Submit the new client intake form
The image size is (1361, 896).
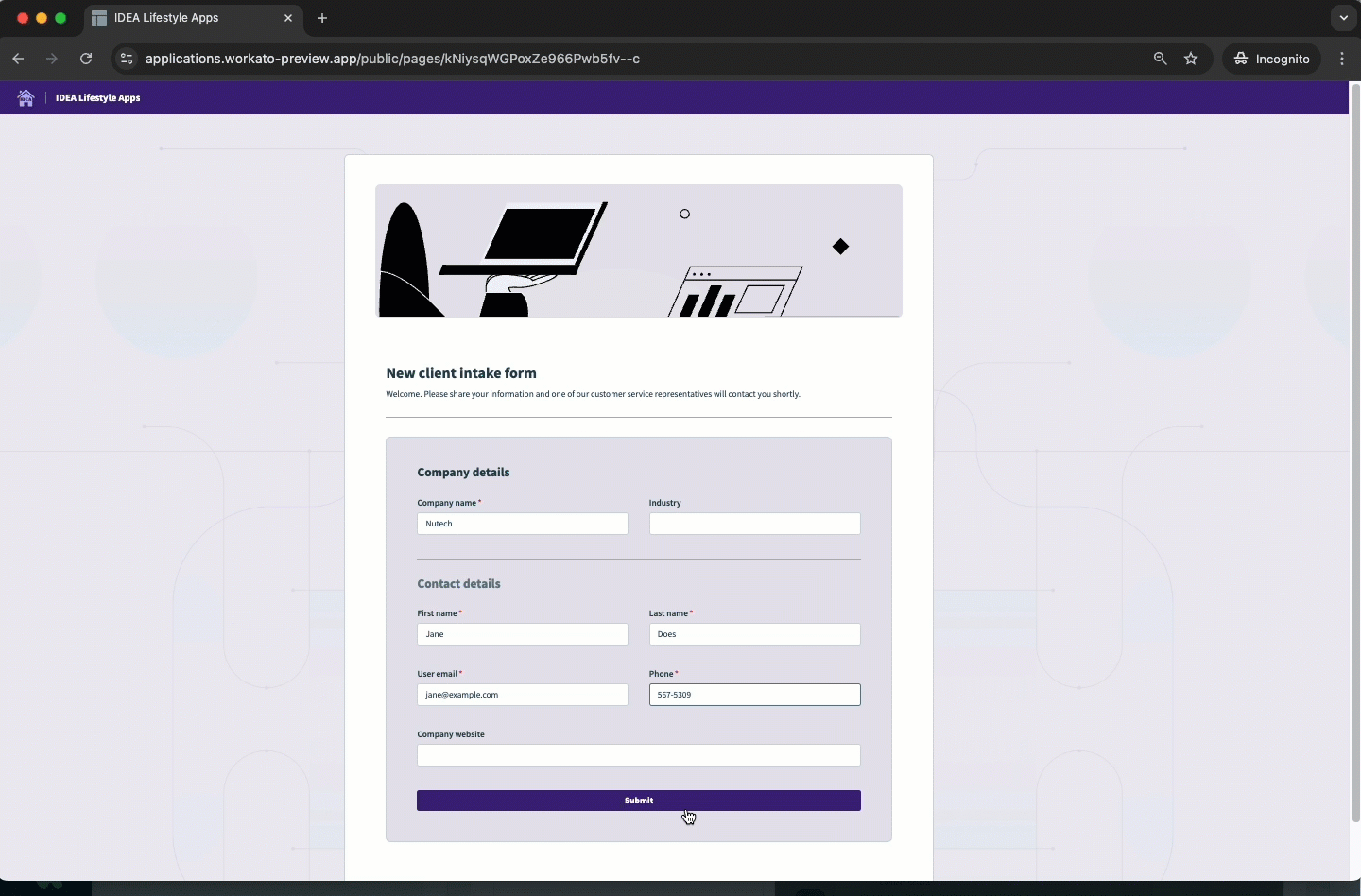pyautogui.click(x=639, y=801)
